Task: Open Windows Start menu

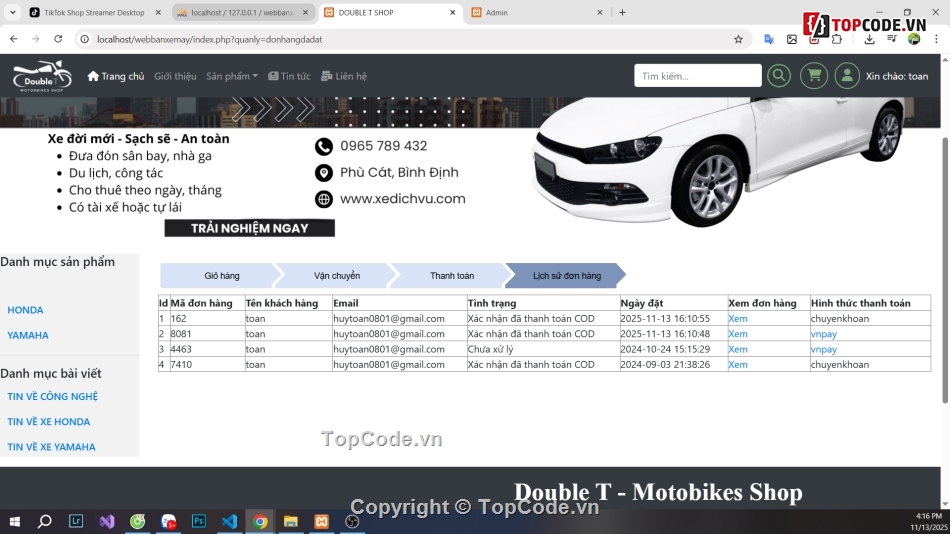Action: click(15, 521)
